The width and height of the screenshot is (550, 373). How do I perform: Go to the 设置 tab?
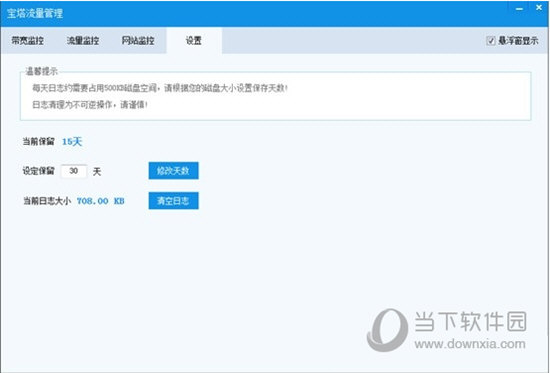coord(194,41)
